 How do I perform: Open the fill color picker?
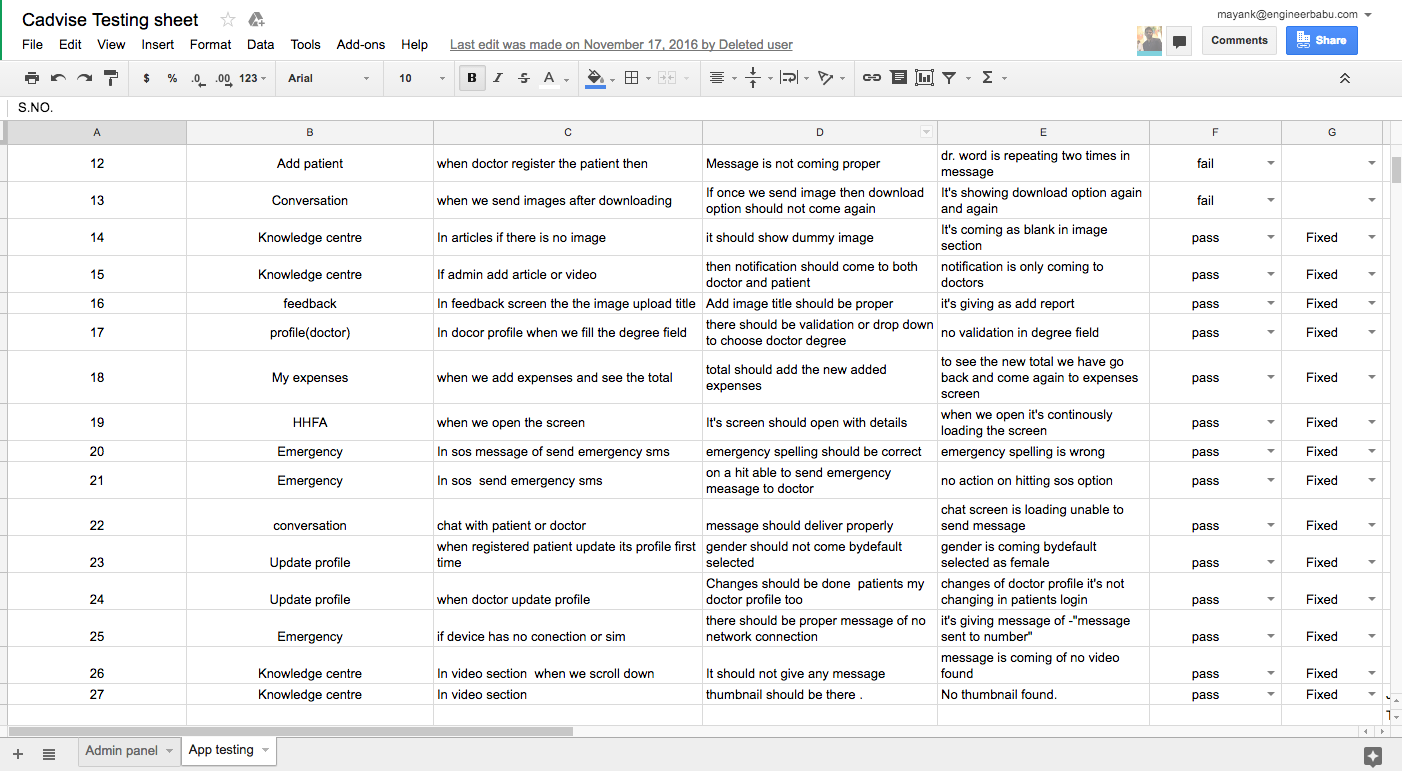(x=596, y=77)
